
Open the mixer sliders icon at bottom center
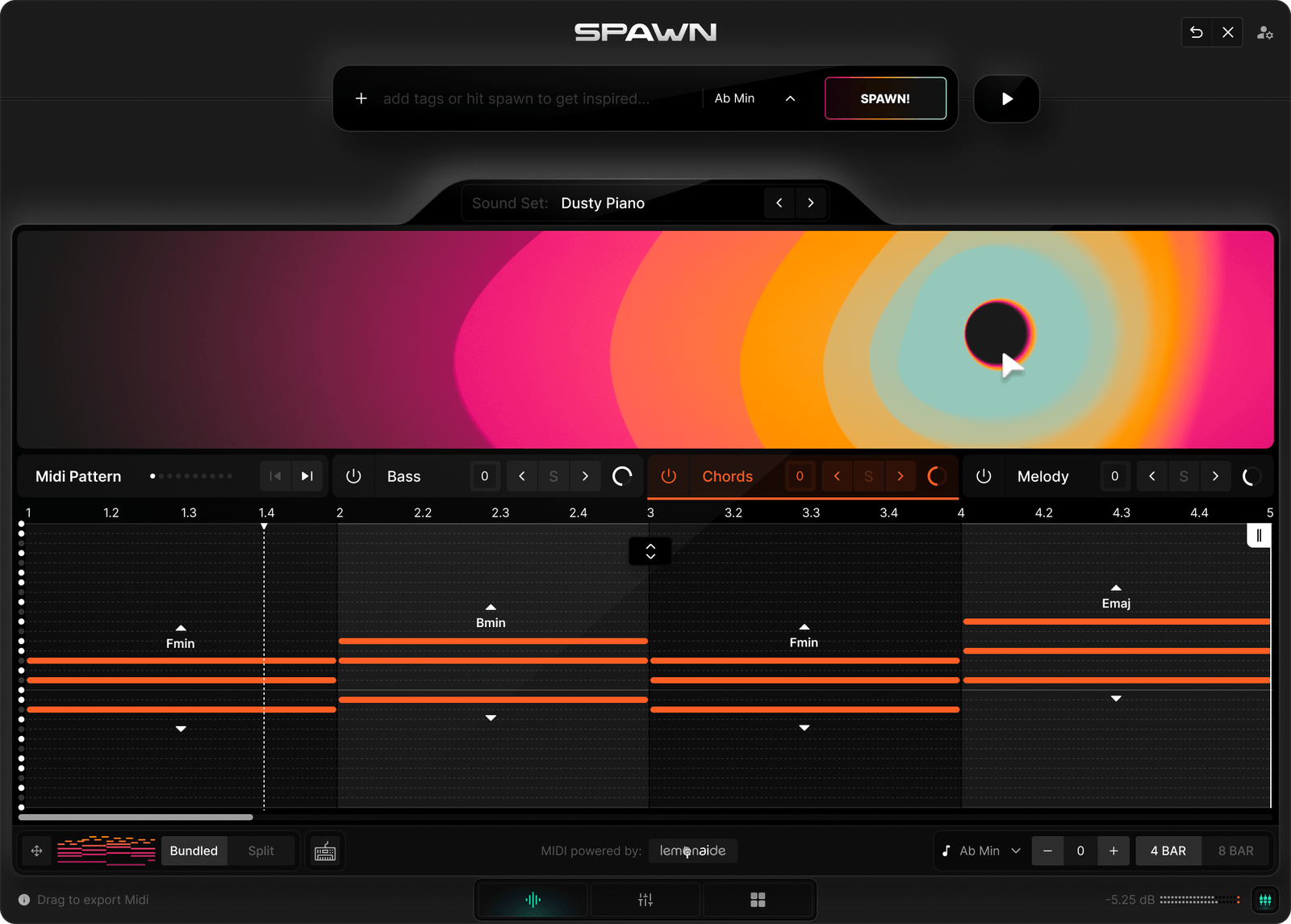[x=645, y=899]
